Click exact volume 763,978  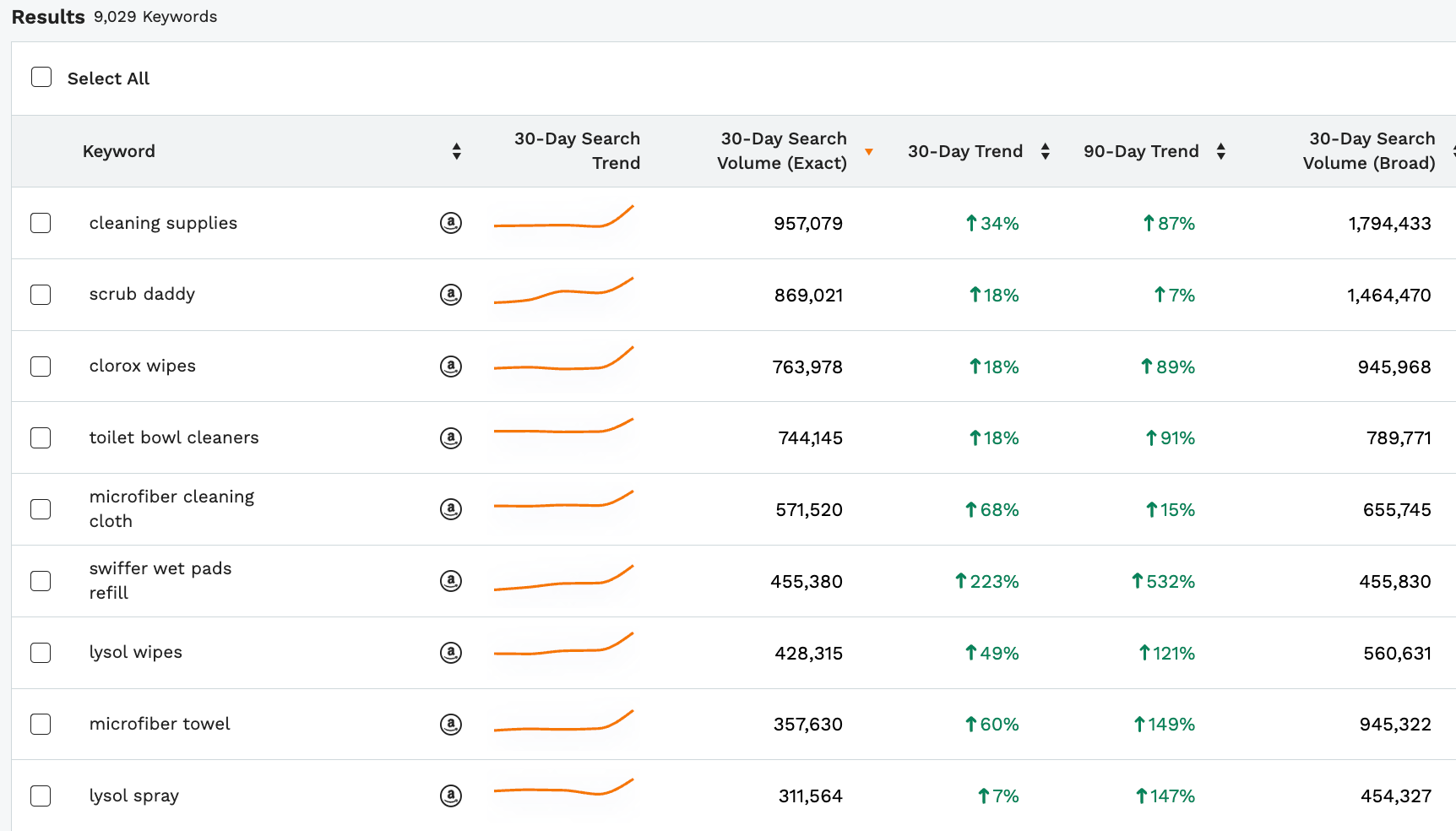[807, 367]
